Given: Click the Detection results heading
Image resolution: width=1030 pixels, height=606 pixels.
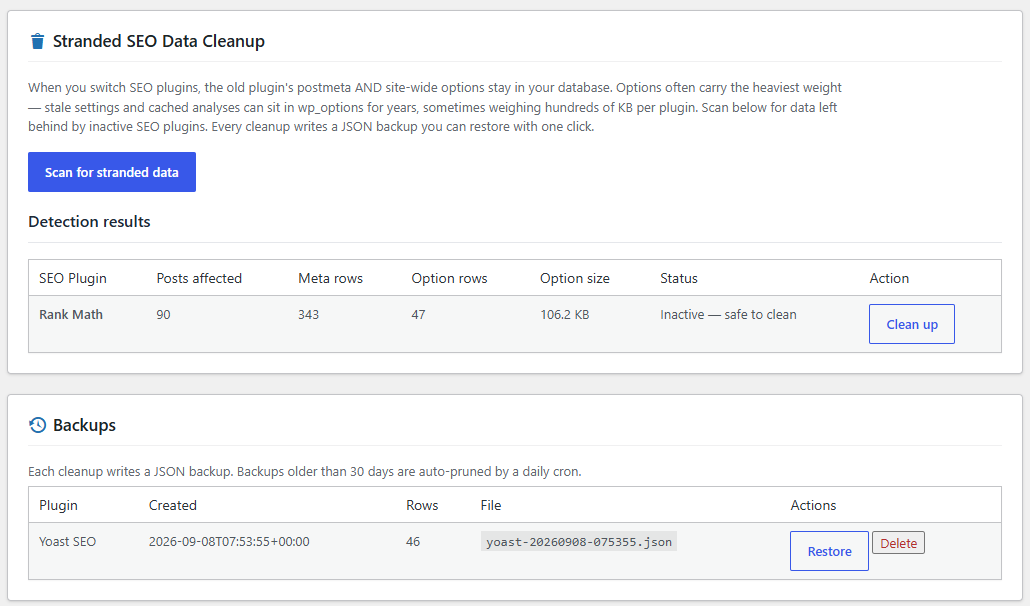Looking at the screenshot, I should point(89,222).
